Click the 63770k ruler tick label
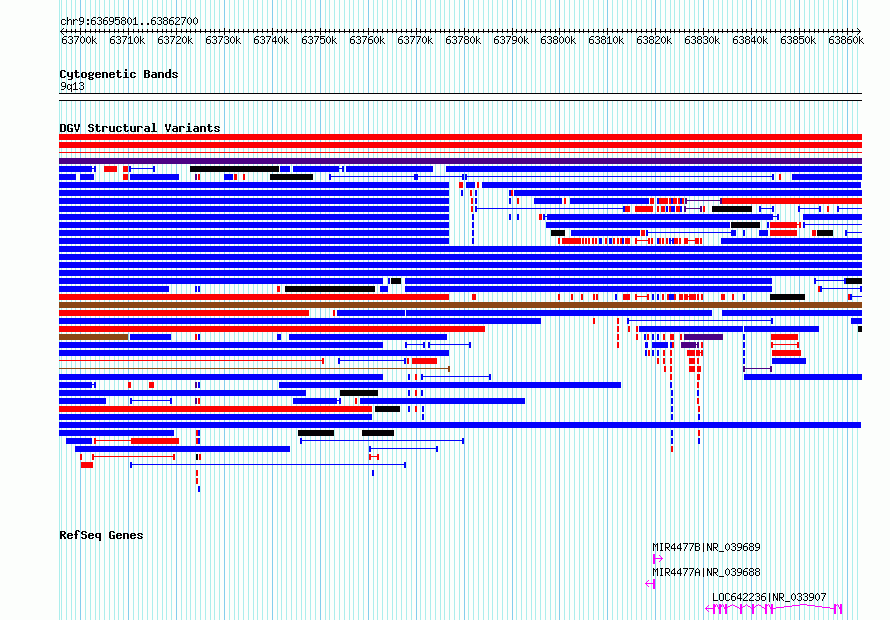 (415, 41)
